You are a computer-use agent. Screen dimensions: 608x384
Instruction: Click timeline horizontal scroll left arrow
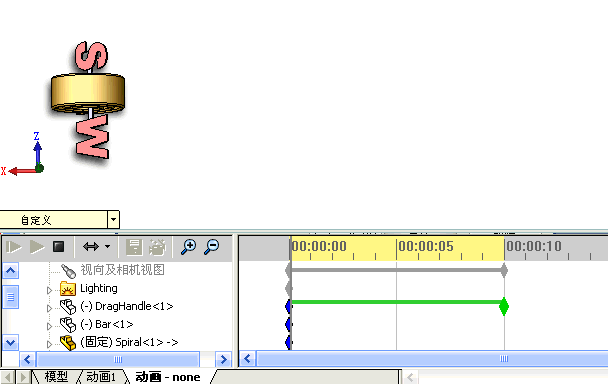[247, 359]
